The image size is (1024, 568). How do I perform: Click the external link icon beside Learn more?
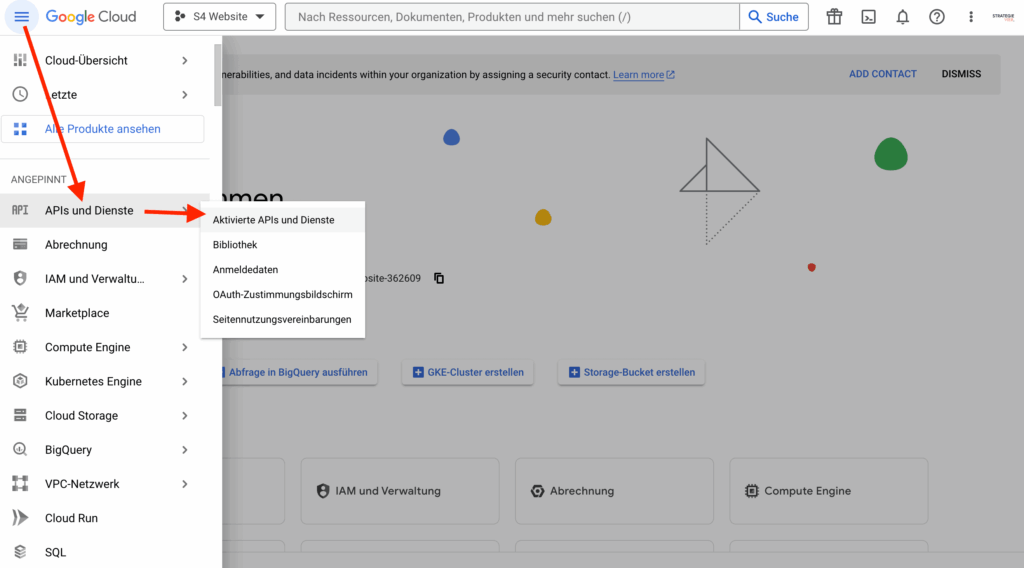(671, 74)
